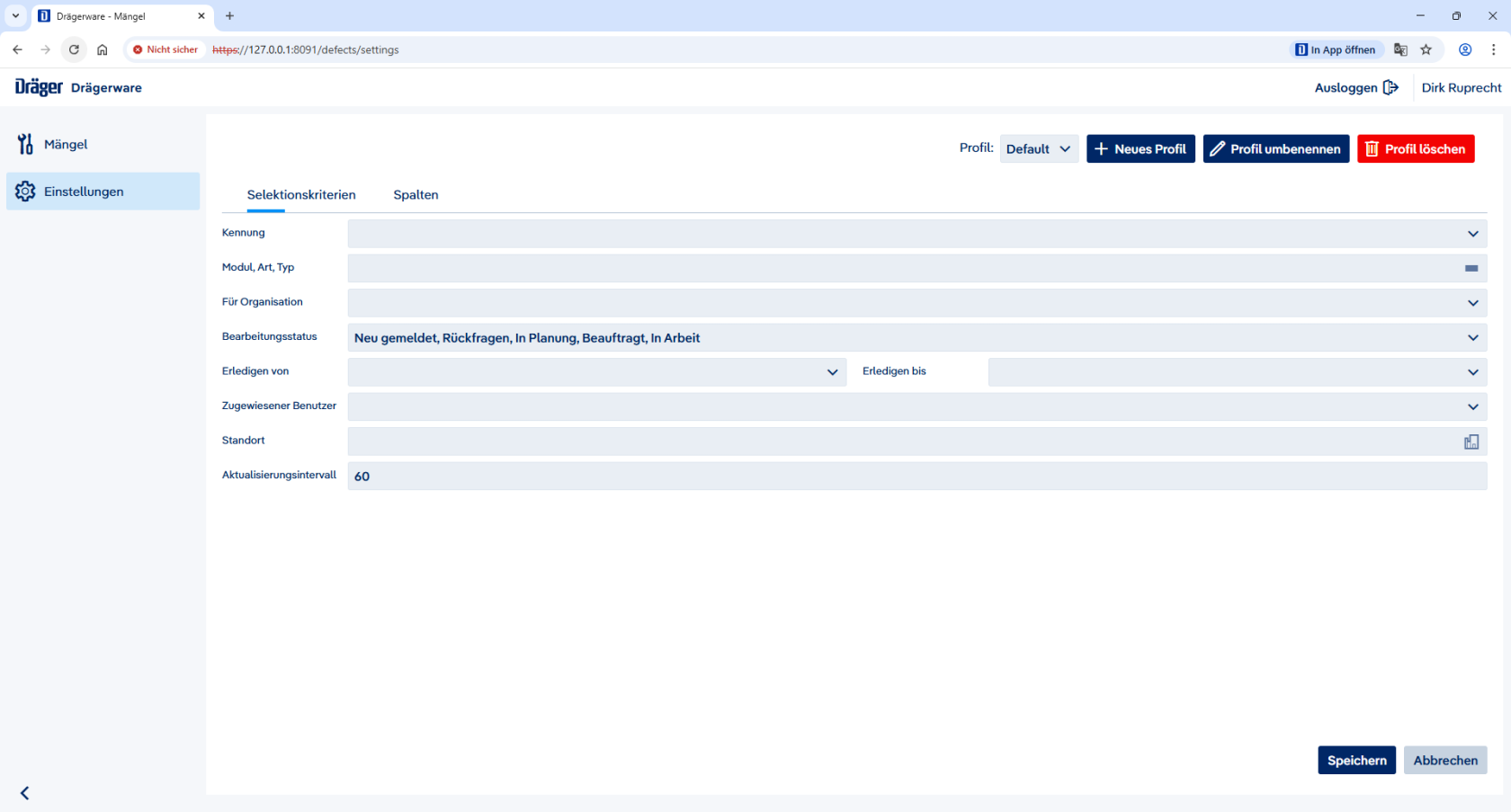
Task: Click the Speichern button
Action: 1356,761
